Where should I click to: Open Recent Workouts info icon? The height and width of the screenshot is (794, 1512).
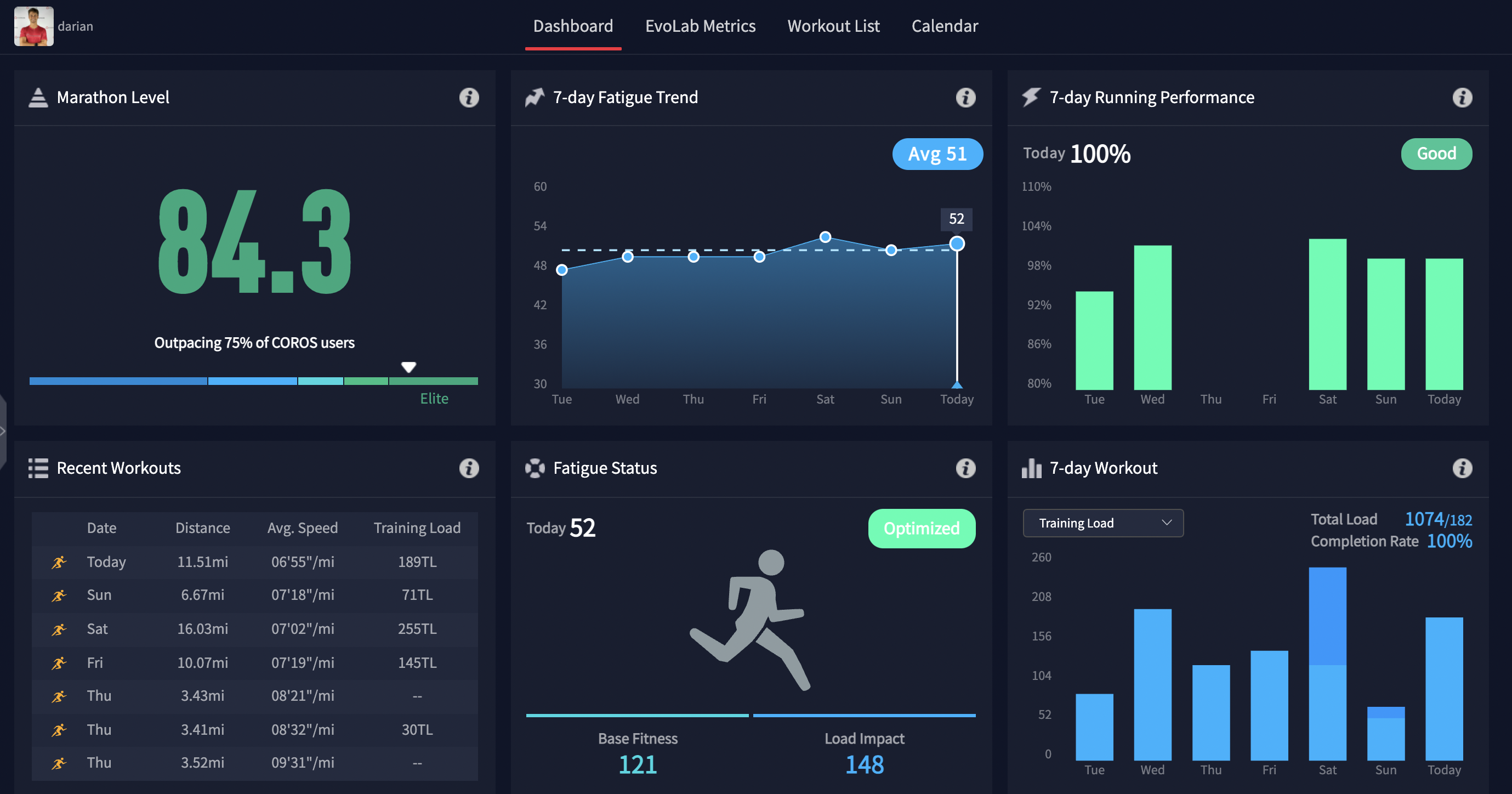(x=468, y=468)
